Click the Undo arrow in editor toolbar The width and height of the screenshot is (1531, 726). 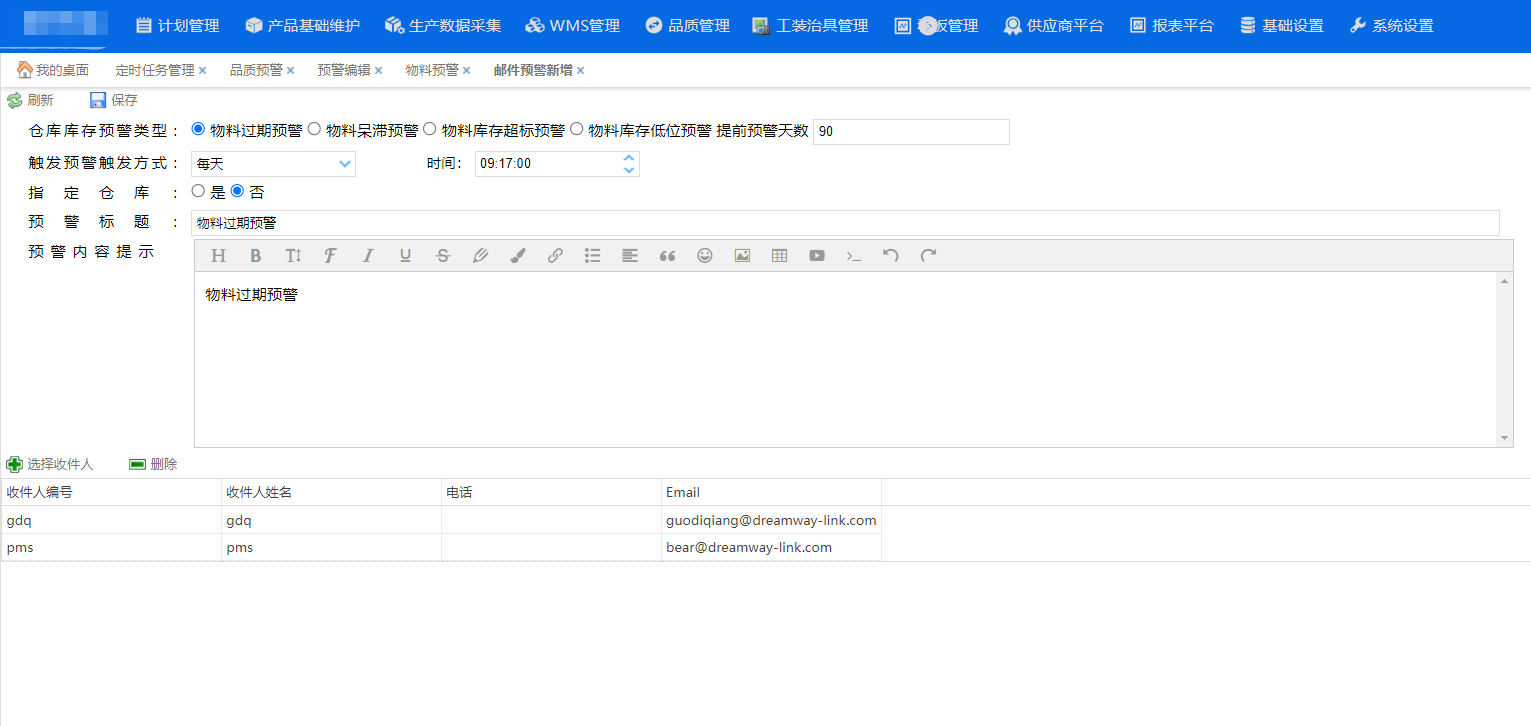[891, 256]
